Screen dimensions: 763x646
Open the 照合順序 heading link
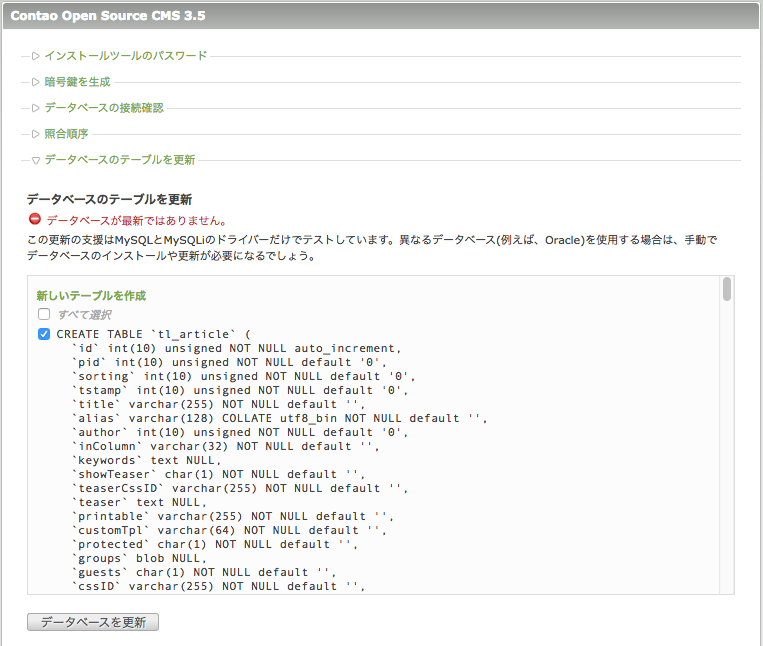click(x=66, y=134)
